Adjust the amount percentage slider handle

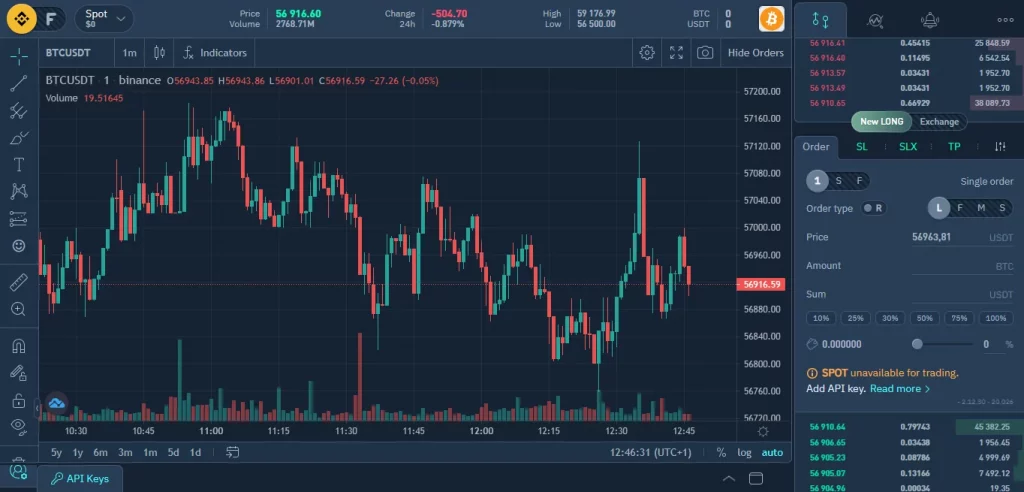918,344
